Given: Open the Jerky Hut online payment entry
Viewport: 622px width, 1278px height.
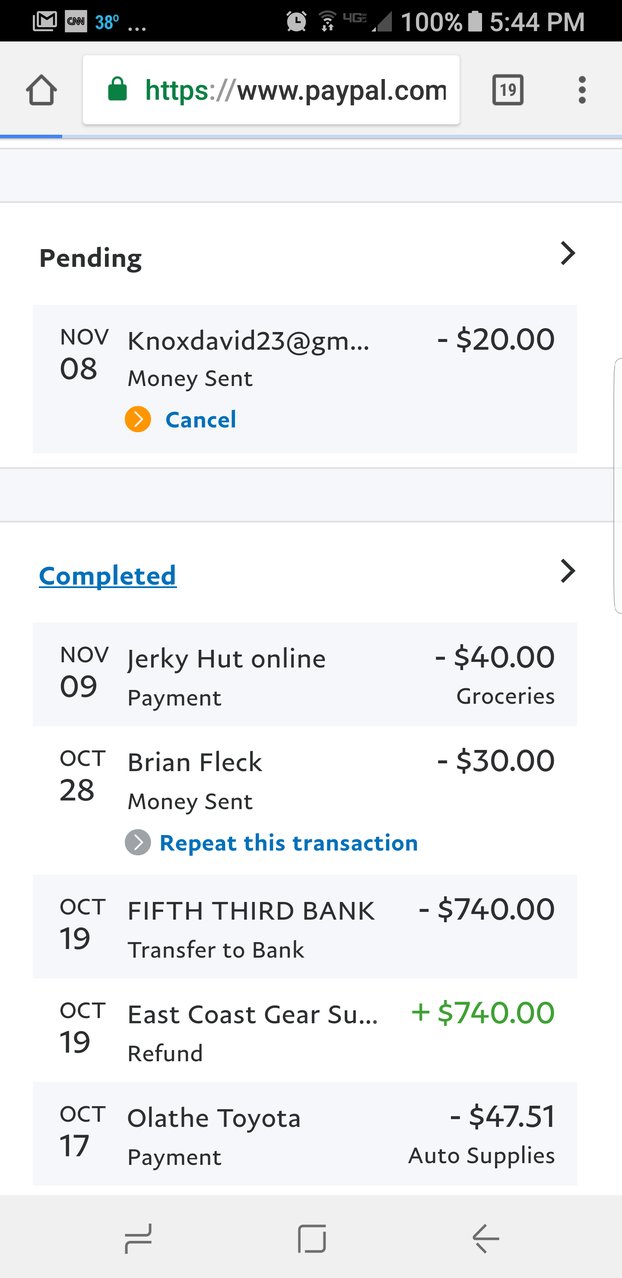Looking at the screenshot, I should [305, 675].
